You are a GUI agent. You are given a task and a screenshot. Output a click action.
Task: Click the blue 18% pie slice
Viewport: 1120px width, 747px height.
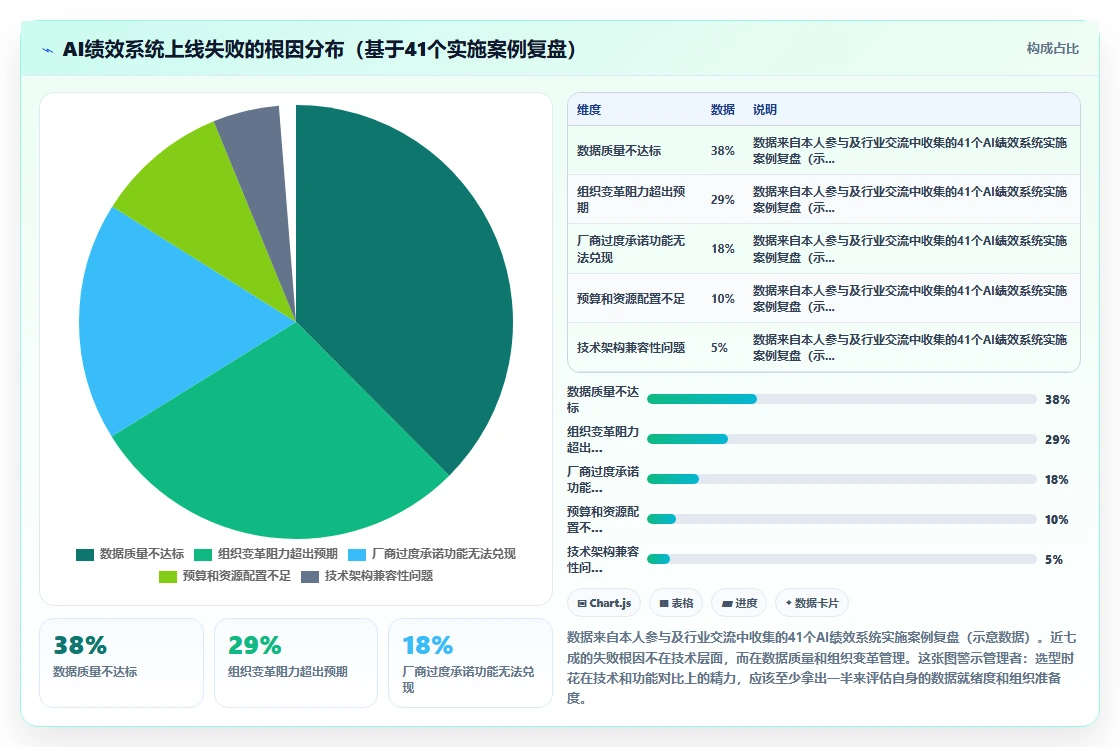tap(171, 321)
